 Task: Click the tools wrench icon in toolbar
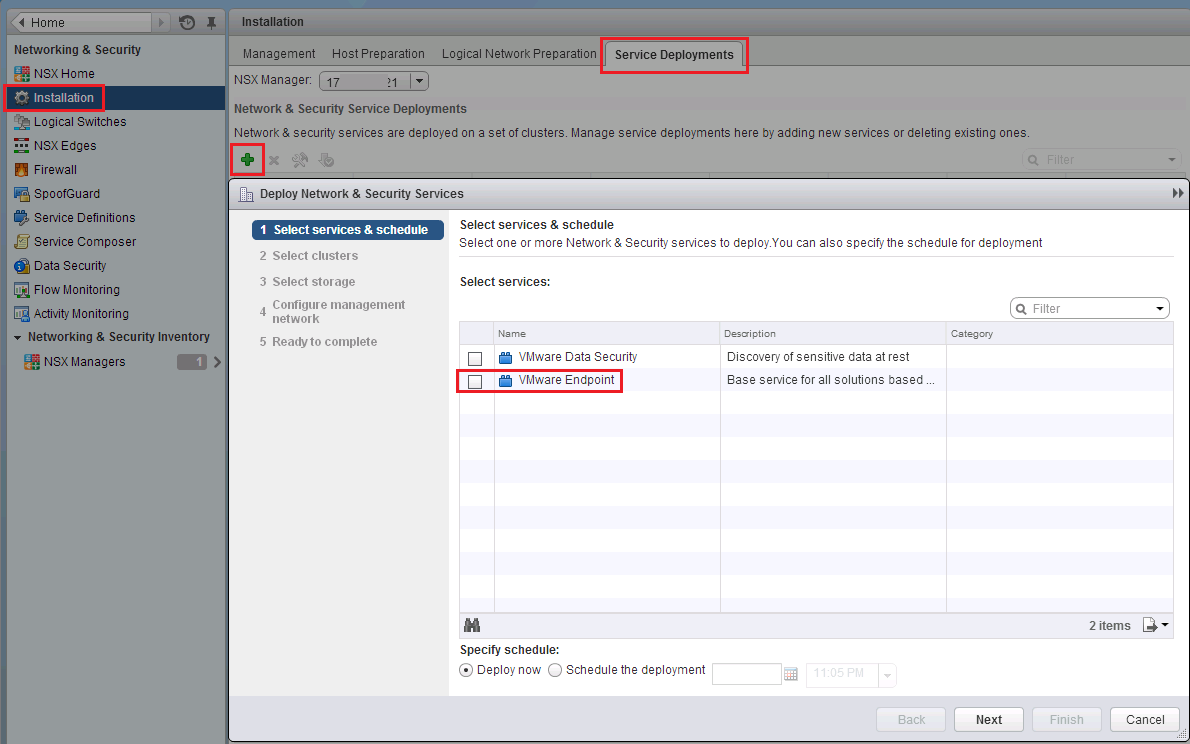(300, 160)
